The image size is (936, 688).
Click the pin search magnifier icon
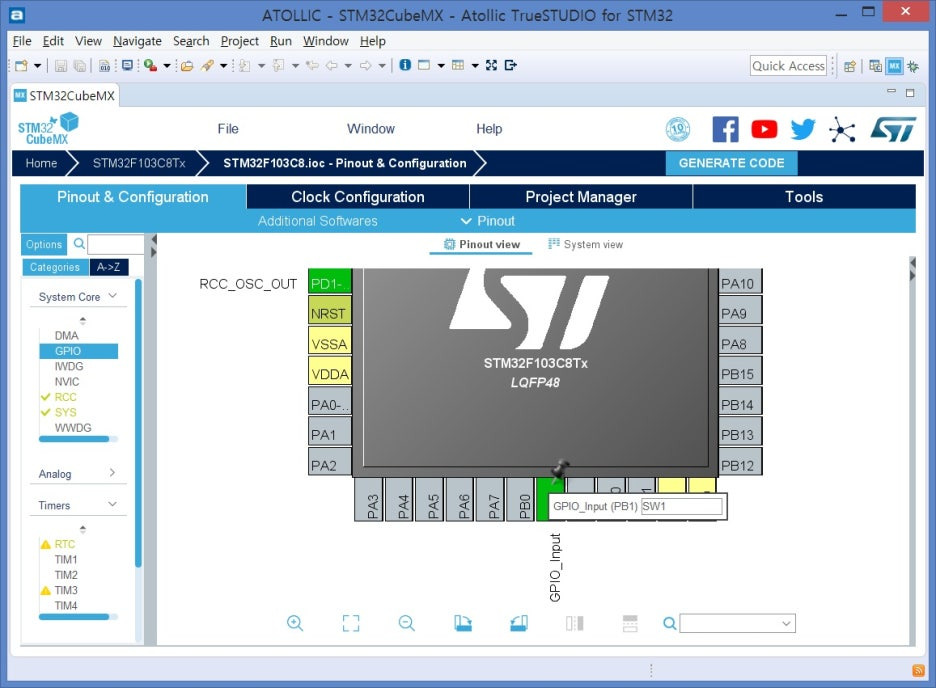pyautogui.click(x=670, y=623)
